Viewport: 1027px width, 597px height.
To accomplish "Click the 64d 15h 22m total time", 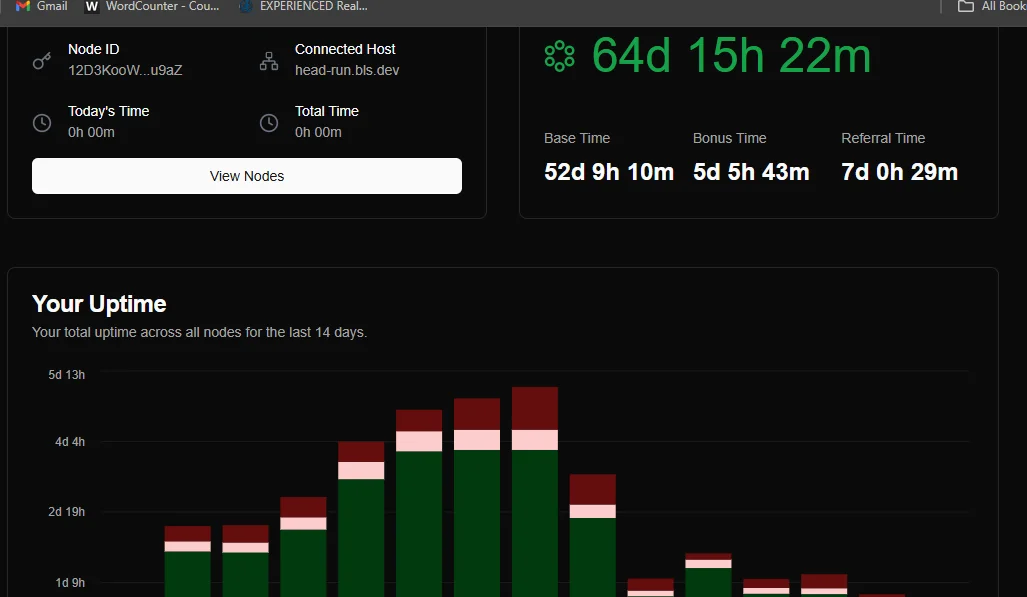I will [x=731, y=55].
